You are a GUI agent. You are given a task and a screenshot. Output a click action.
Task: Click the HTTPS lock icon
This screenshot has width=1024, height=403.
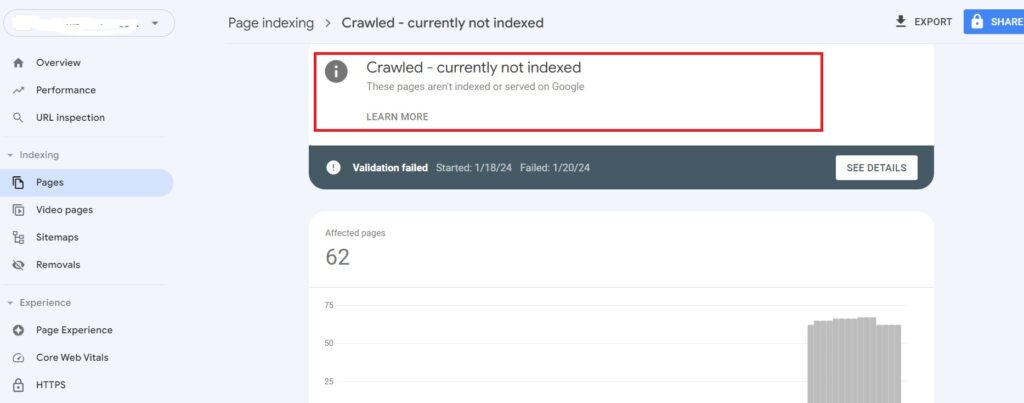(18, 385)
